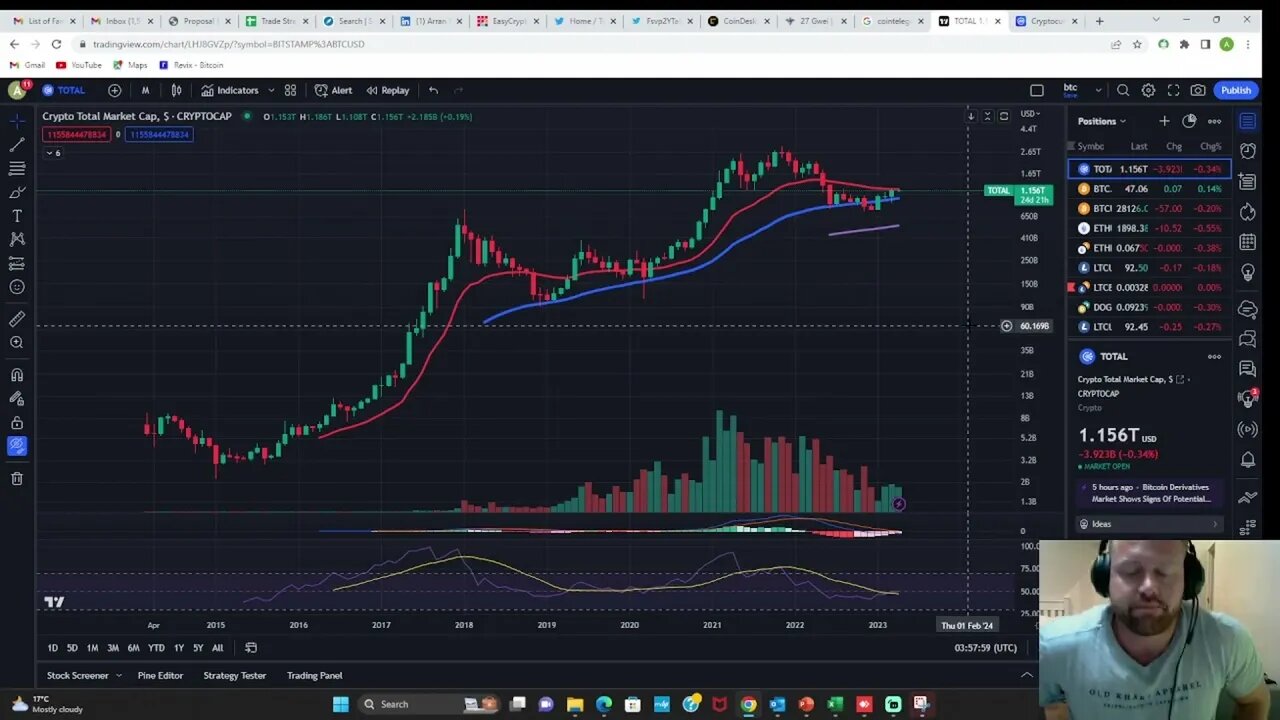This screenshot has height=720, width=1280.
Task: Open the monthly M timeframe selector
Action: point(145,90)
